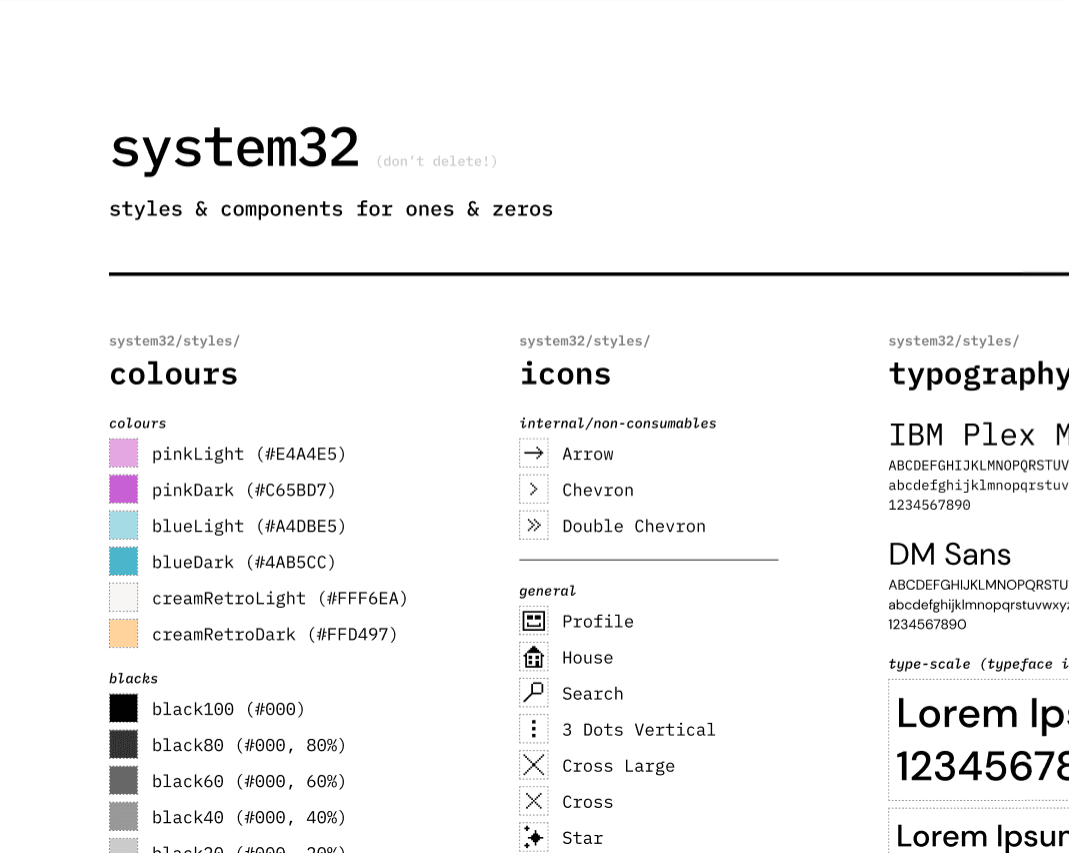Select the black40 swatch
1069x853 pixels.
123,816
